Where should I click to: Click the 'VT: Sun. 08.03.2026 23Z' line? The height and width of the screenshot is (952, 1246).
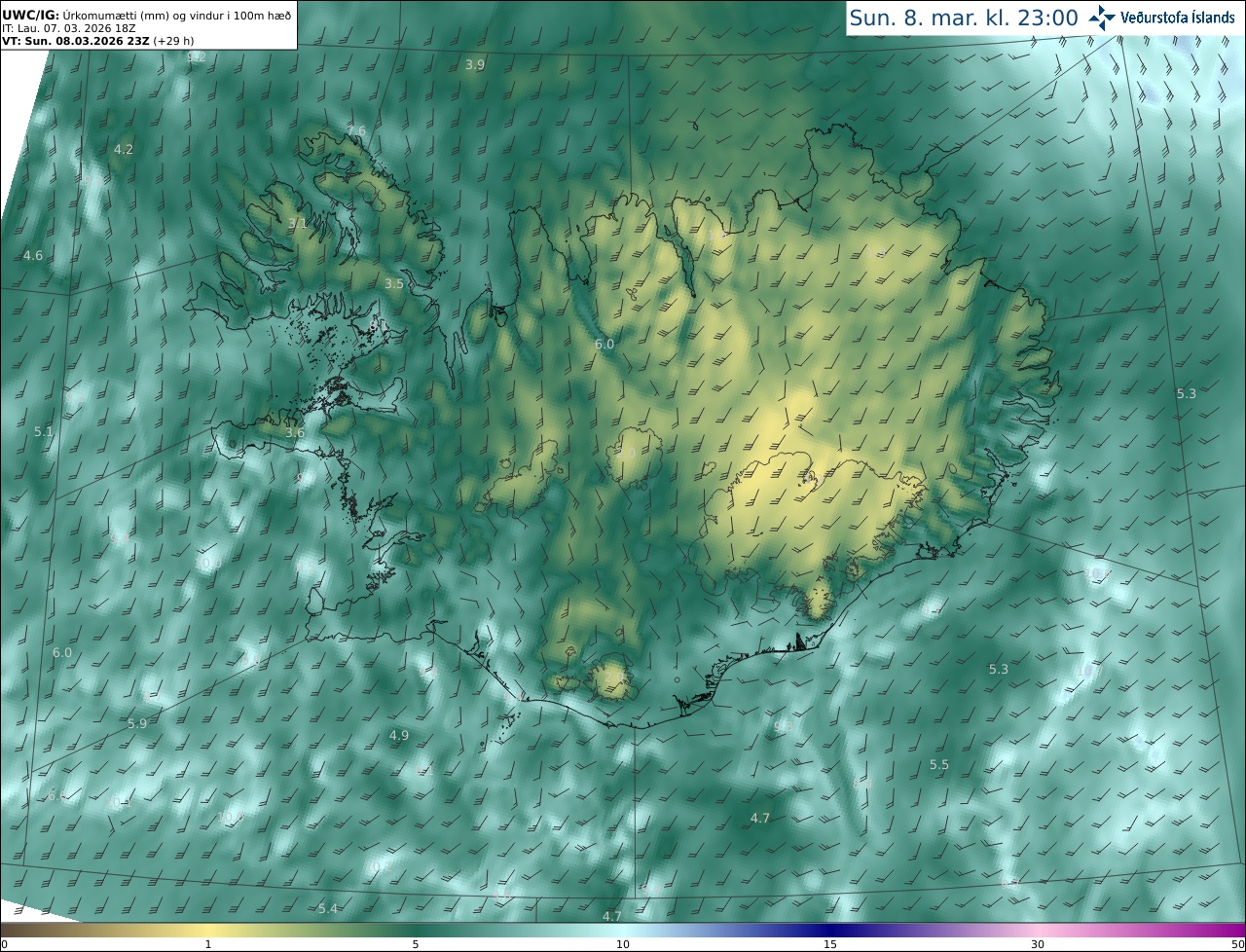pyautogui.click(x=98, y=42)
